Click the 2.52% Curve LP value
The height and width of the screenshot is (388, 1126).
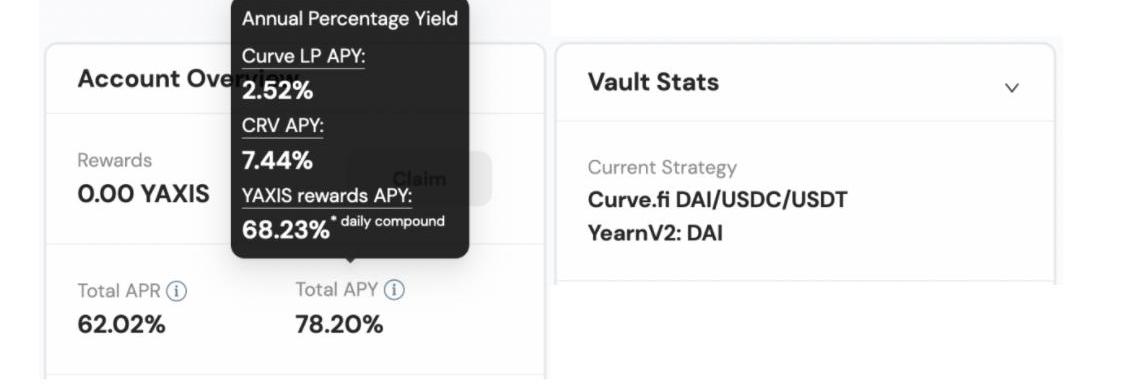[277, 91]
